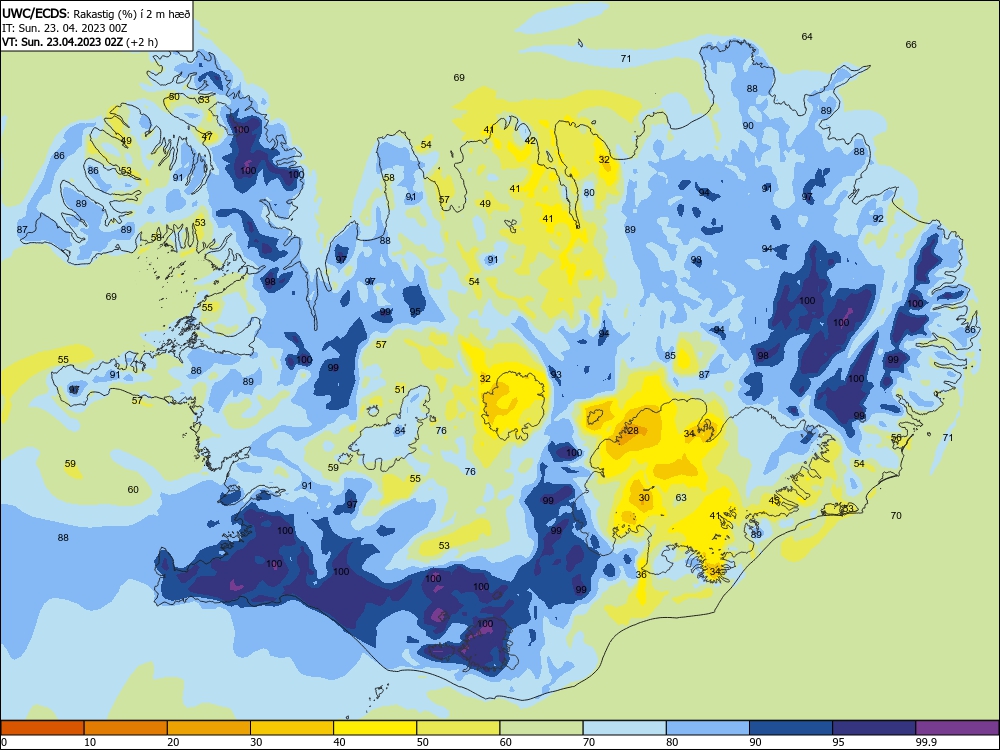This screenshot has height=750, width=1000.
Task: Click the '0' legend scale label
Action: (x=4, y=742)
